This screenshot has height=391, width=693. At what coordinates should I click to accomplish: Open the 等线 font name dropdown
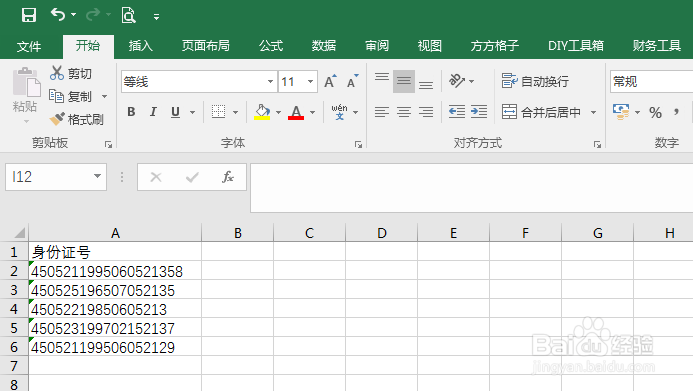pyautogui.click(x=270, y=82)
